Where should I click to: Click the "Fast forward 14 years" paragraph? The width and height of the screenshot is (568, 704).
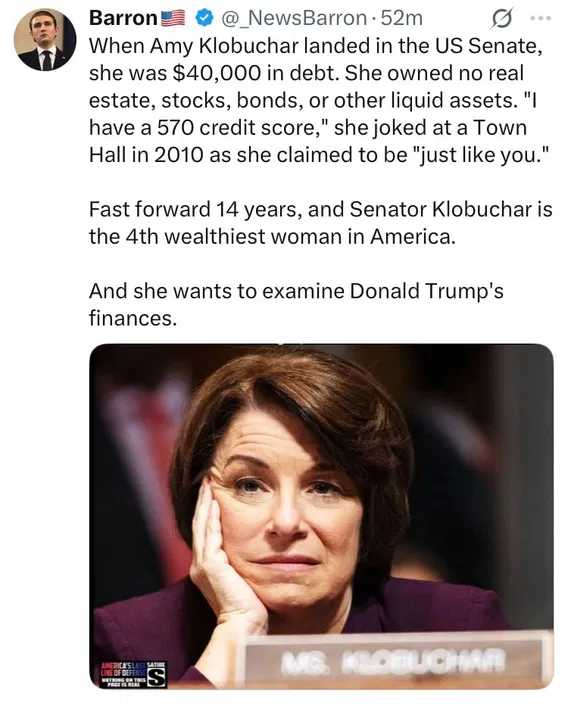321,223
